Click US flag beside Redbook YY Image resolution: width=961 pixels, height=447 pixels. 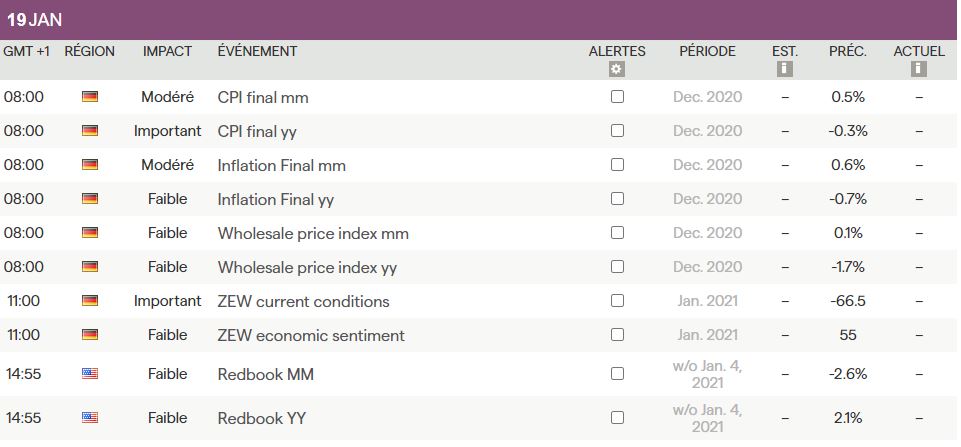tap(90, 417)
